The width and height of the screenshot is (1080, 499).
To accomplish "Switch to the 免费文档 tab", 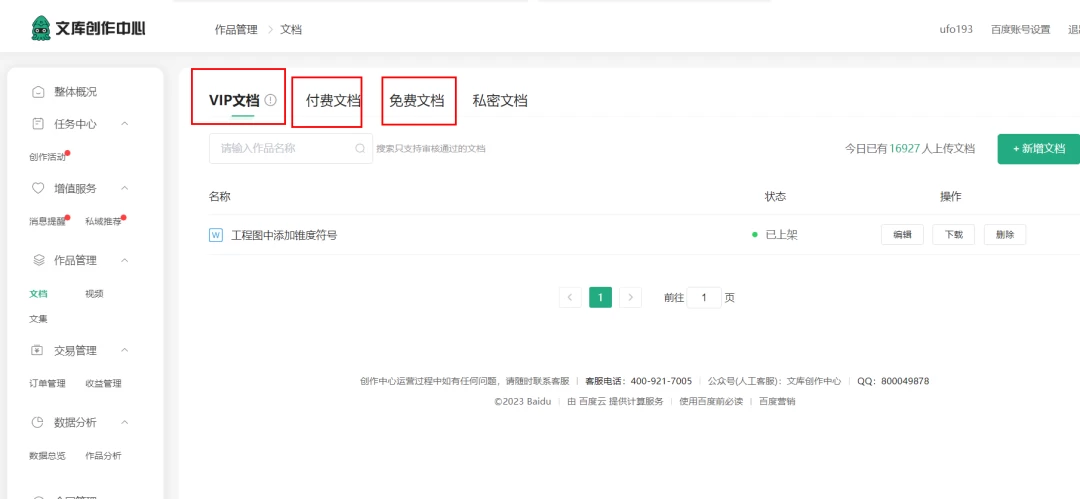I will [417, 101].
